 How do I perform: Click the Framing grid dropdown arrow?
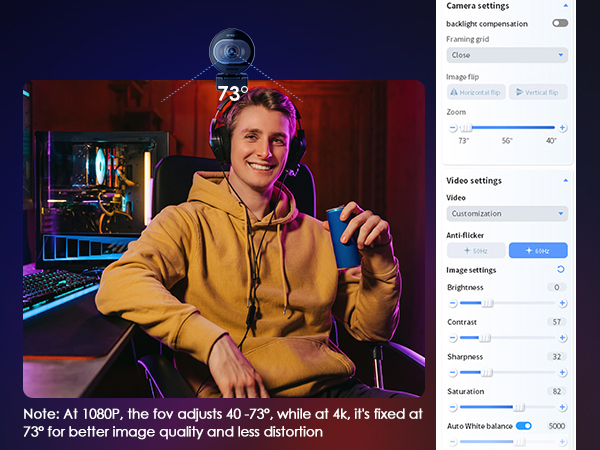561,55
